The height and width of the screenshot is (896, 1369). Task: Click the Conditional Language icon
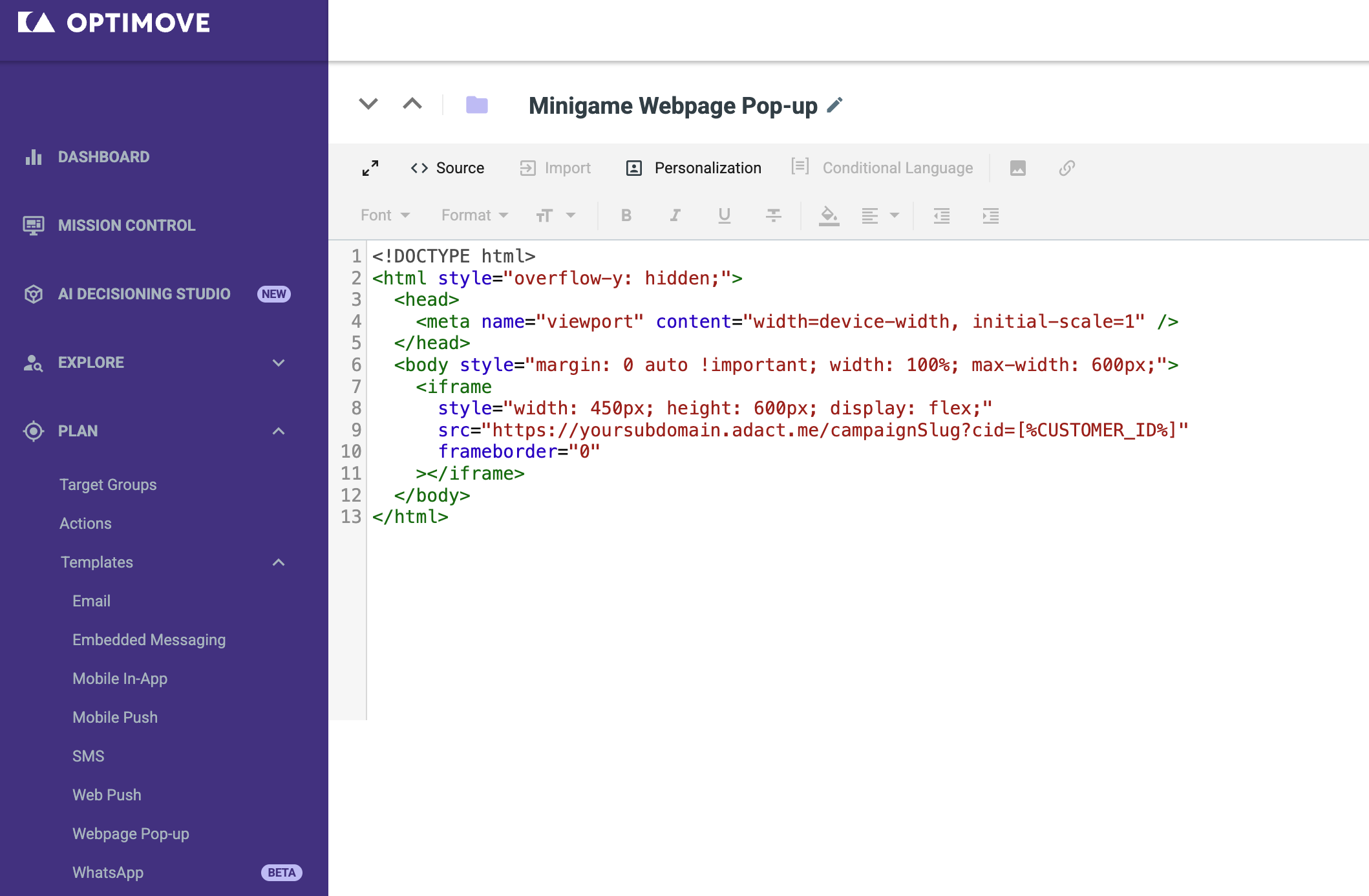coord(800,167)
